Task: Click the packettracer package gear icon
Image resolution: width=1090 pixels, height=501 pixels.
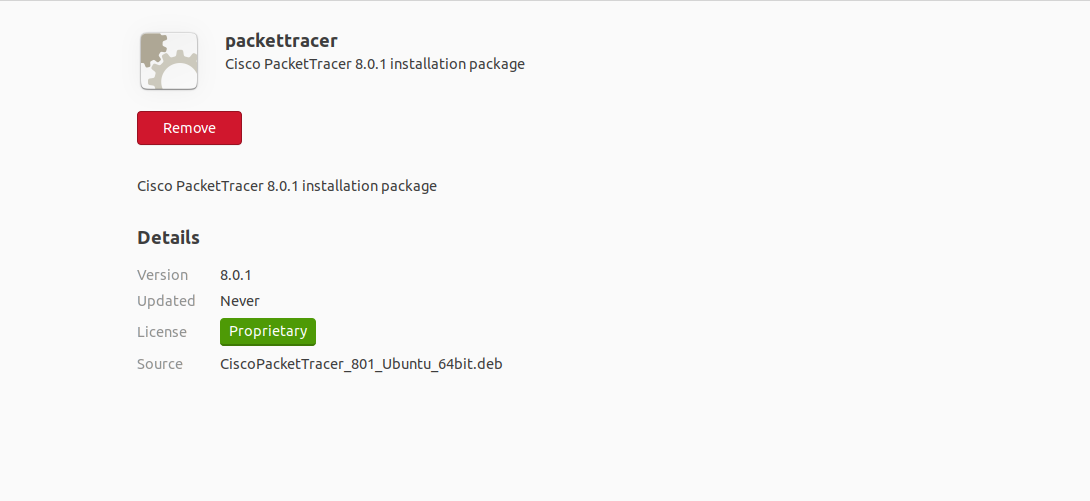Action: point(168,61)
